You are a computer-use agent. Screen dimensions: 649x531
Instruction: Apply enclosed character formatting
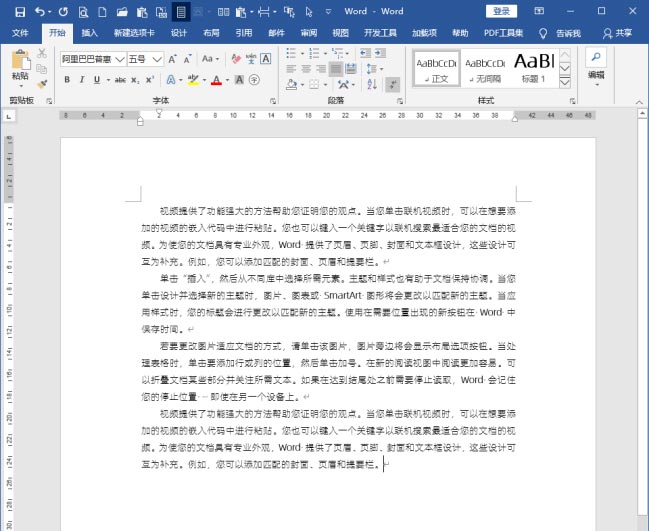click(x=255, y=79)
